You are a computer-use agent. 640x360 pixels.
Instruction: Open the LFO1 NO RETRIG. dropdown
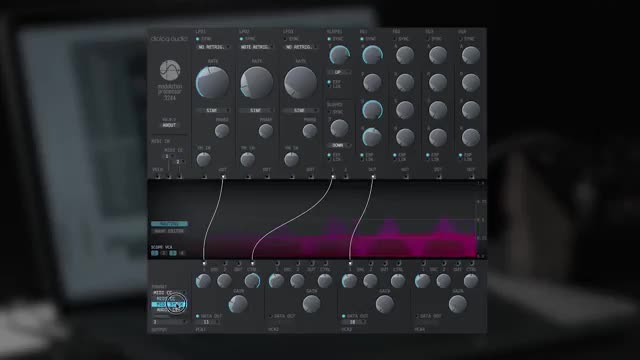213,47
